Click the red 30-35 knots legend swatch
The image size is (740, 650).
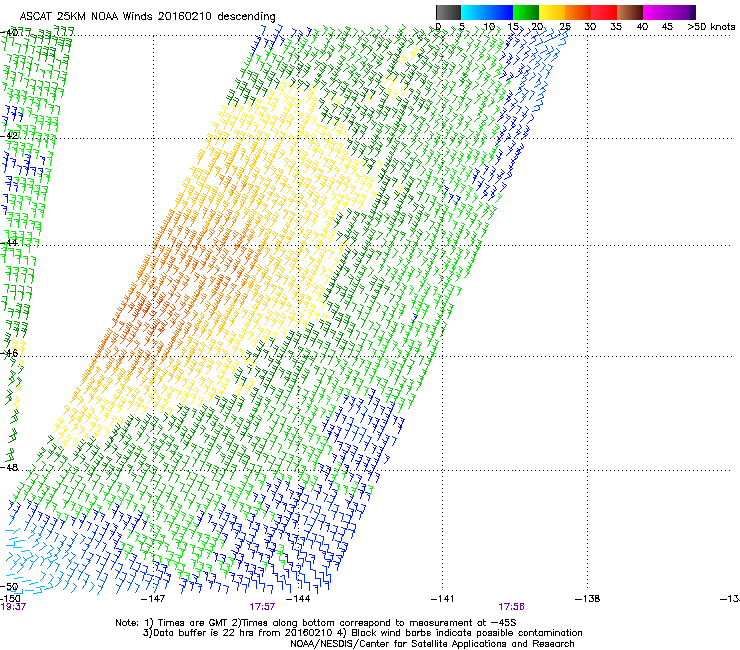tap(604, 12)
